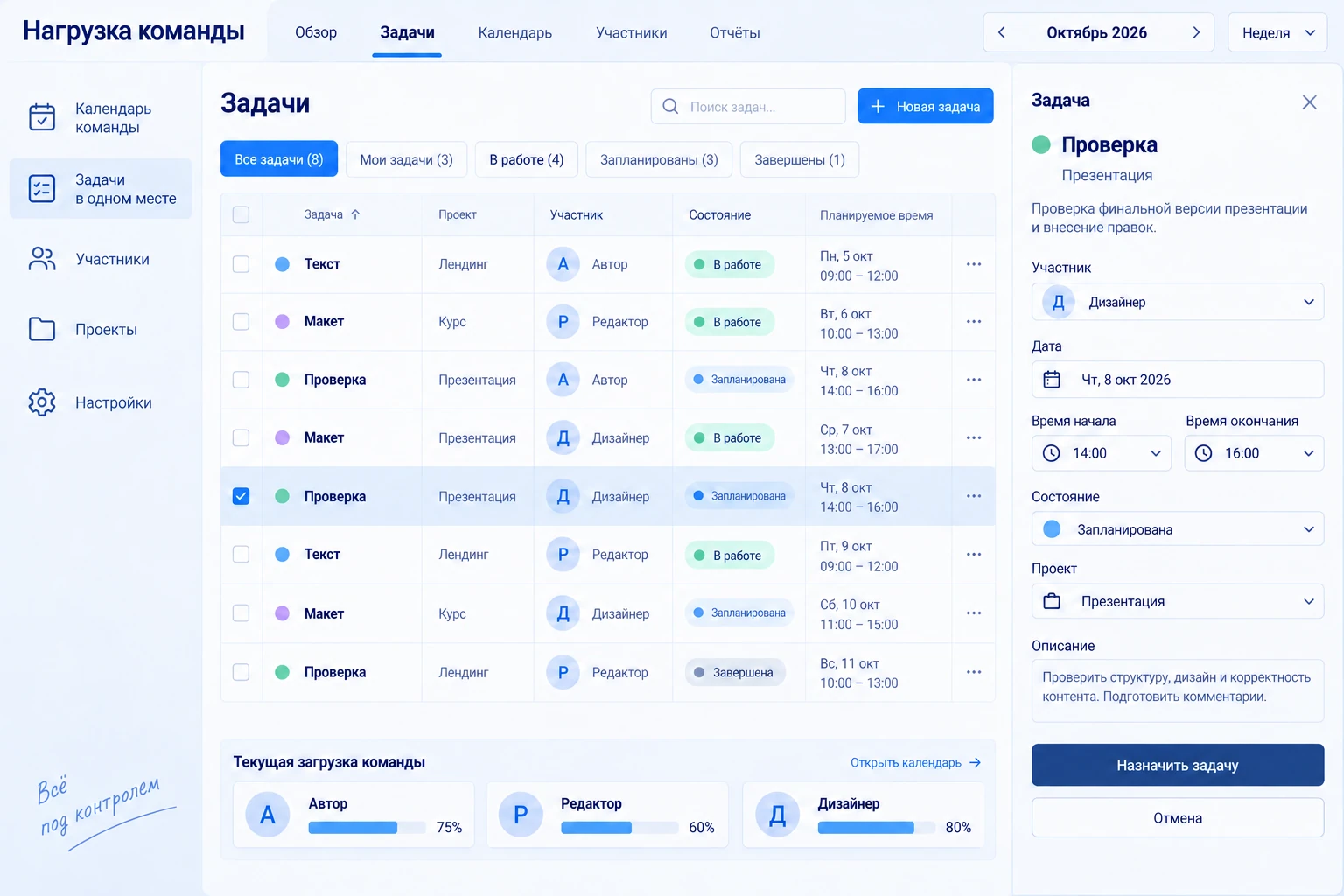Open Календарь команды sidebar calendar icon
Screen dimensions: 1344x896
42,117
